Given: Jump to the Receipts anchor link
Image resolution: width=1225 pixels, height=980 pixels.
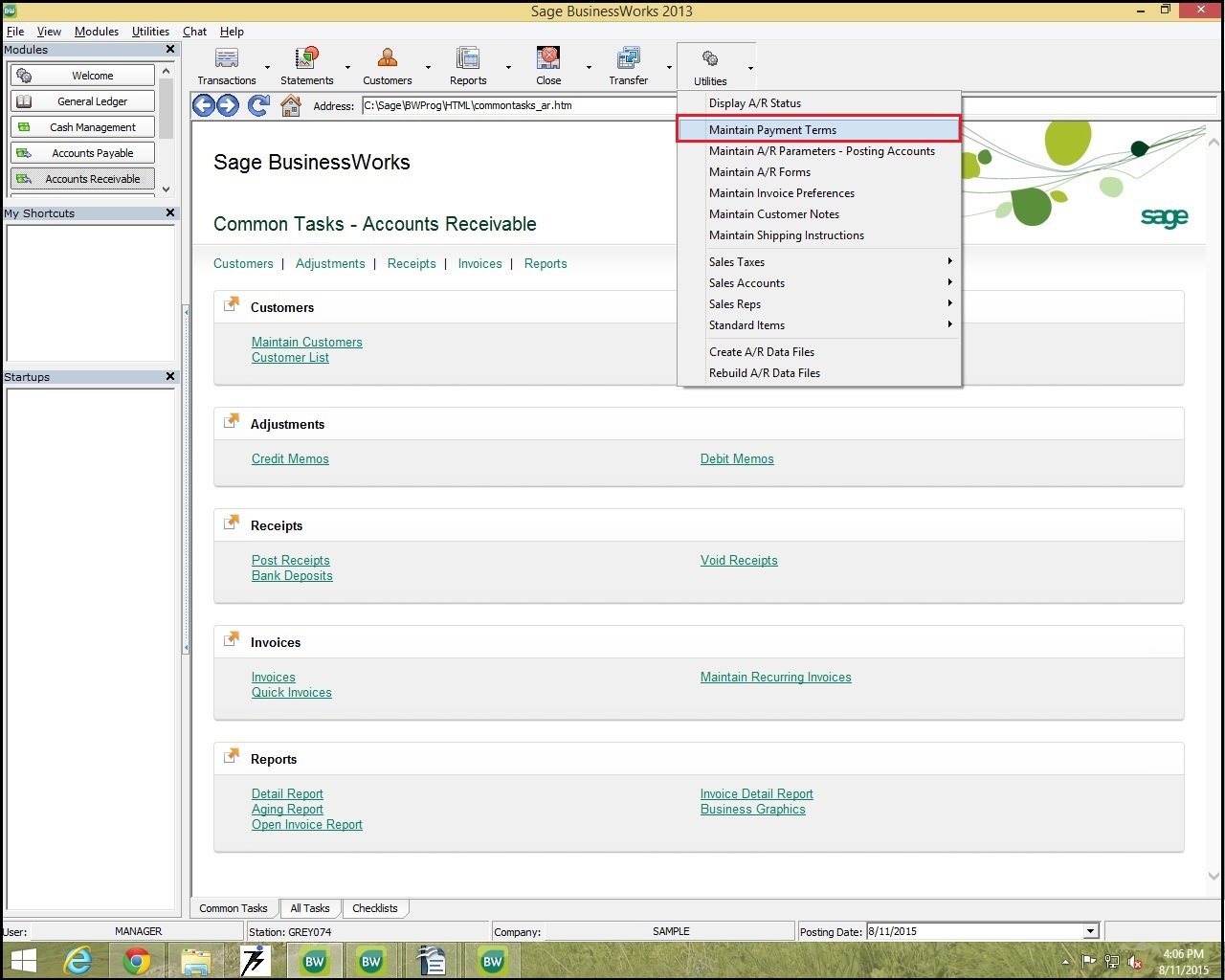Looking at the screenshot, I should pyautogui.click(x=412, y=263).
